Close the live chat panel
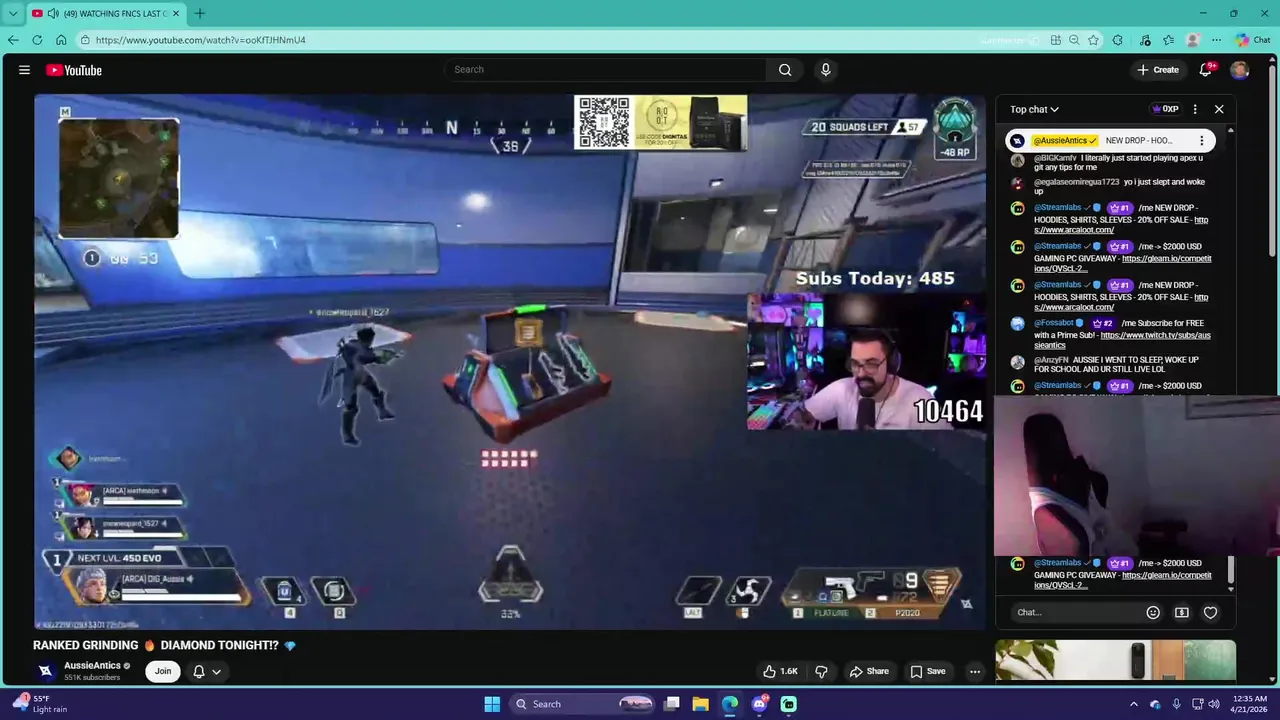1280x720 pixels. [1219, 109]
